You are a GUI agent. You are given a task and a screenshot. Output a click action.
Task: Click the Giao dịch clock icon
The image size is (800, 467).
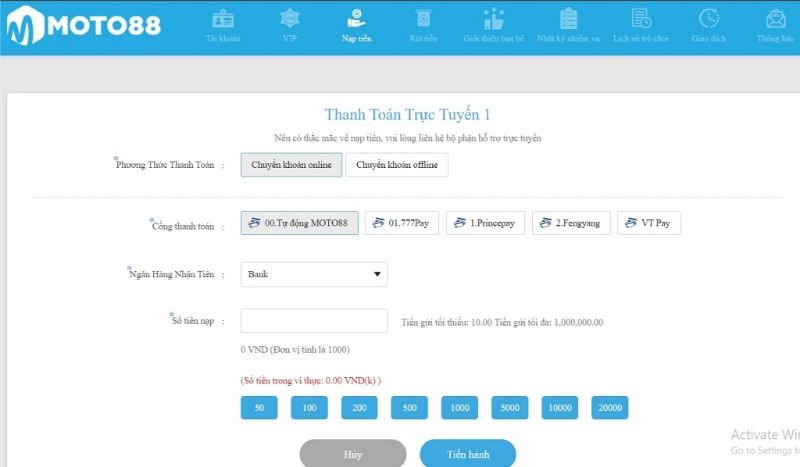pos(708,19)
